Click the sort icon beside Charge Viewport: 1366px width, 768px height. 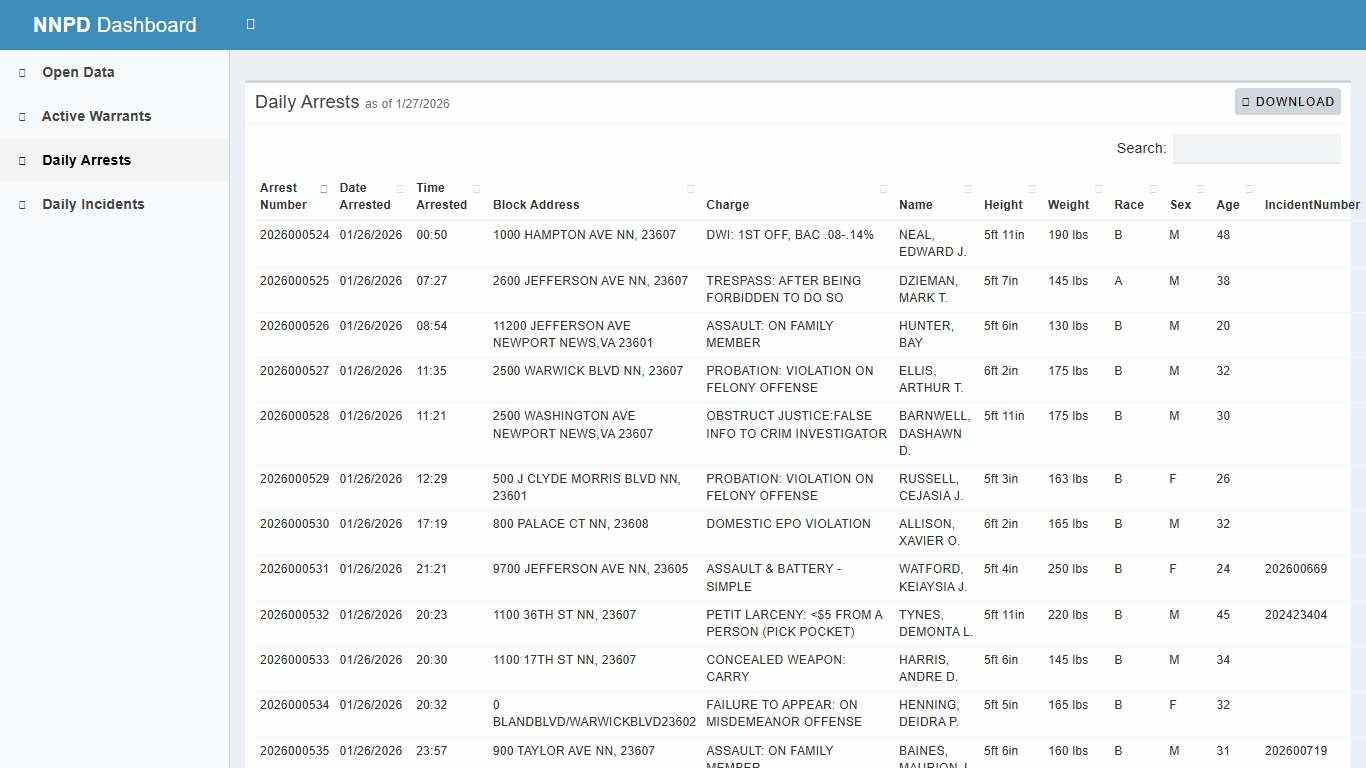[882, 188]
